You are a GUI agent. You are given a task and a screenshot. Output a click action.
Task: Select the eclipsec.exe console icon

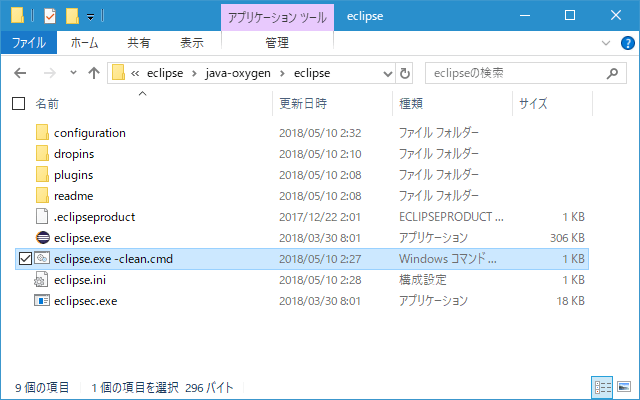(42, 301)
